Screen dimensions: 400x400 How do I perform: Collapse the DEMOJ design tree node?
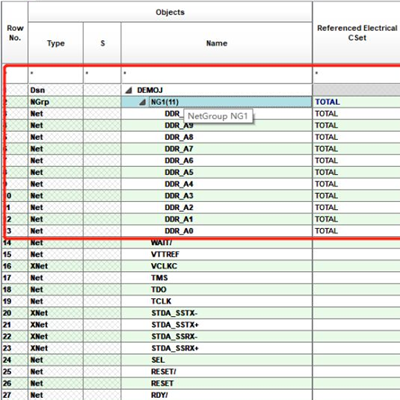tap(129, 90)
